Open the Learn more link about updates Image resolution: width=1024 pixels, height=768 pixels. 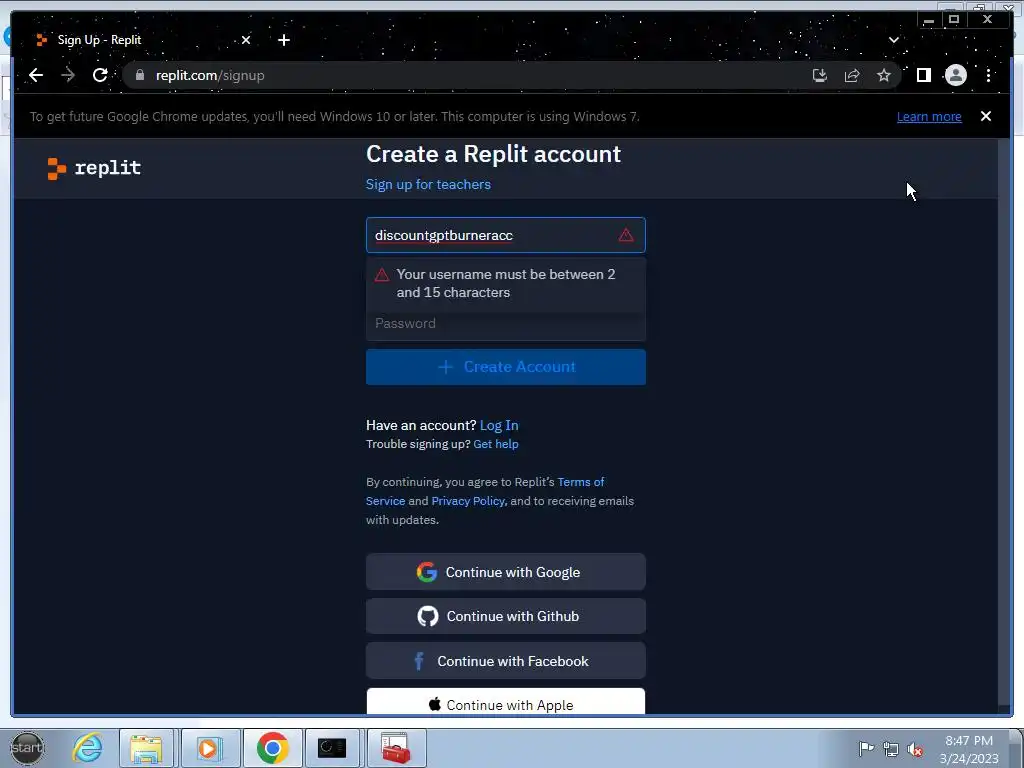pos(929,117)
